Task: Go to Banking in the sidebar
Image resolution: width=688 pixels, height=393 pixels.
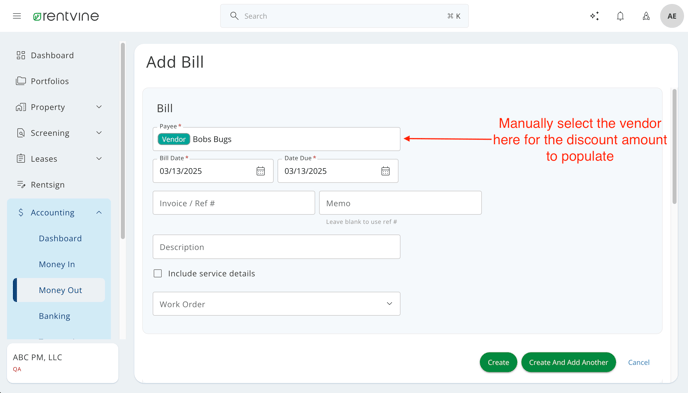Action: coord(54,316)
